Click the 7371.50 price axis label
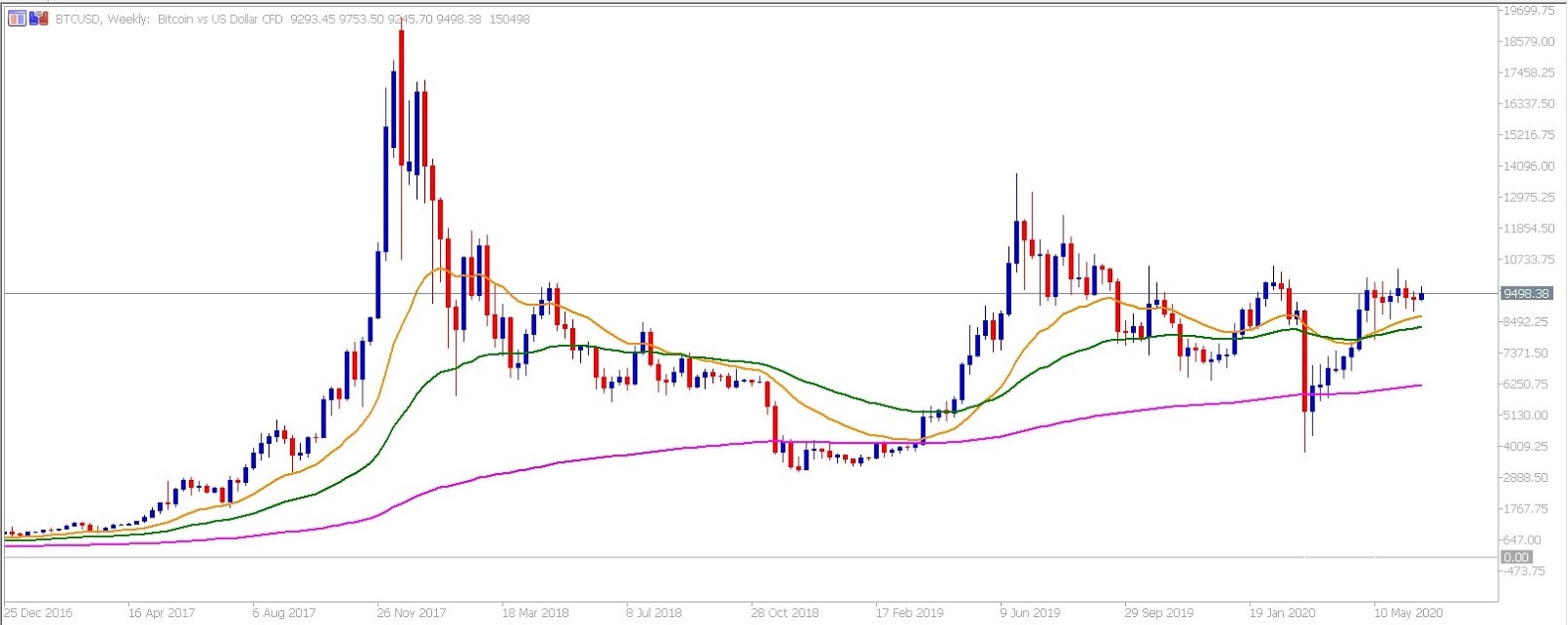This screenshot has width=1568, height=625. tap(1528, 353)
